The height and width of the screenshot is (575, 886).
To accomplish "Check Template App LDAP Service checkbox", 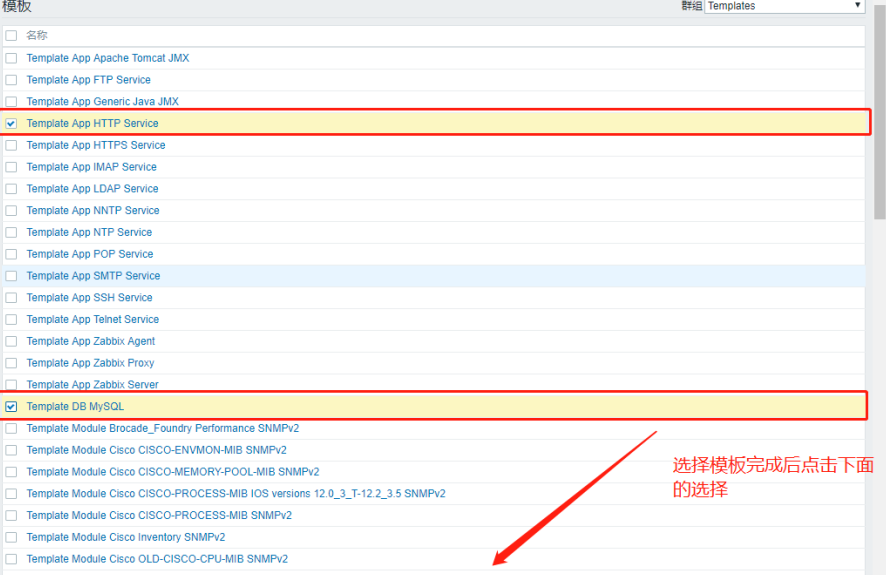I will point(11,189).
